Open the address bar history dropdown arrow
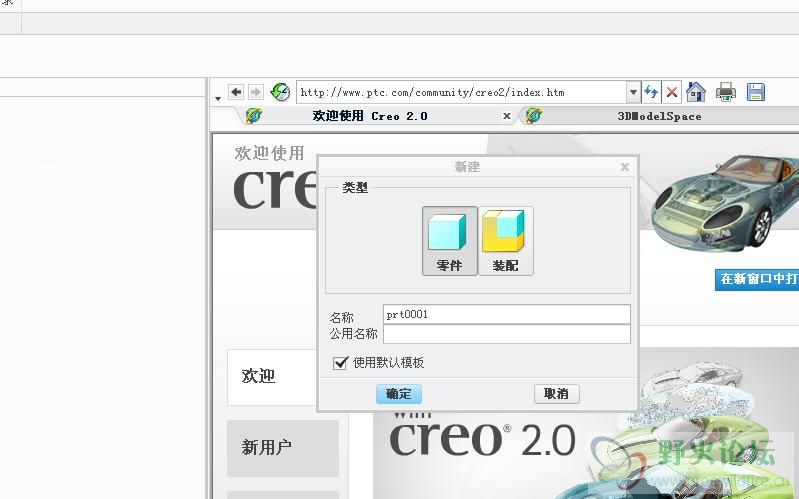This screenshot has width=799, height=499. coord(633,92)
